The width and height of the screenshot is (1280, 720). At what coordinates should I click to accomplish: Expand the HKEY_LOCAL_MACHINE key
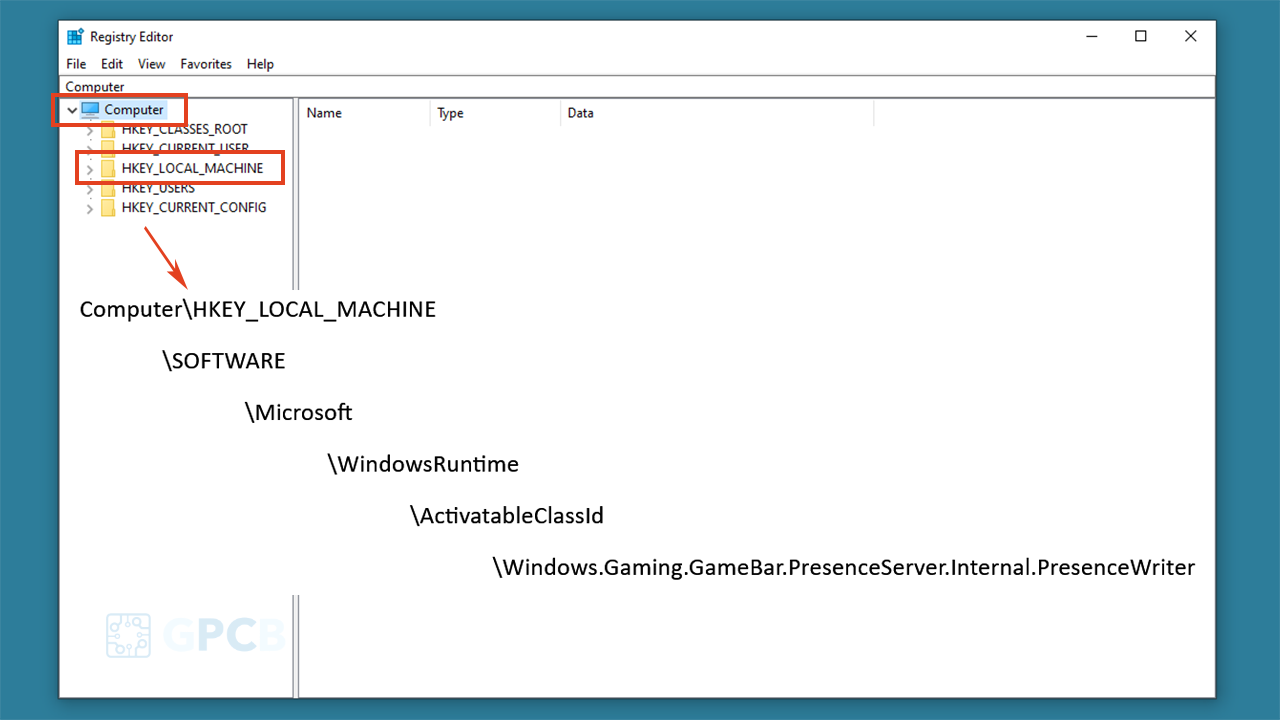tap(90, 169)
